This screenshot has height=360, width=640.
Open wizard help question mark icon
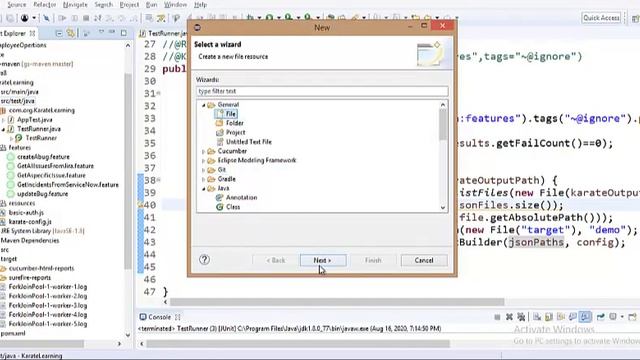204,260
